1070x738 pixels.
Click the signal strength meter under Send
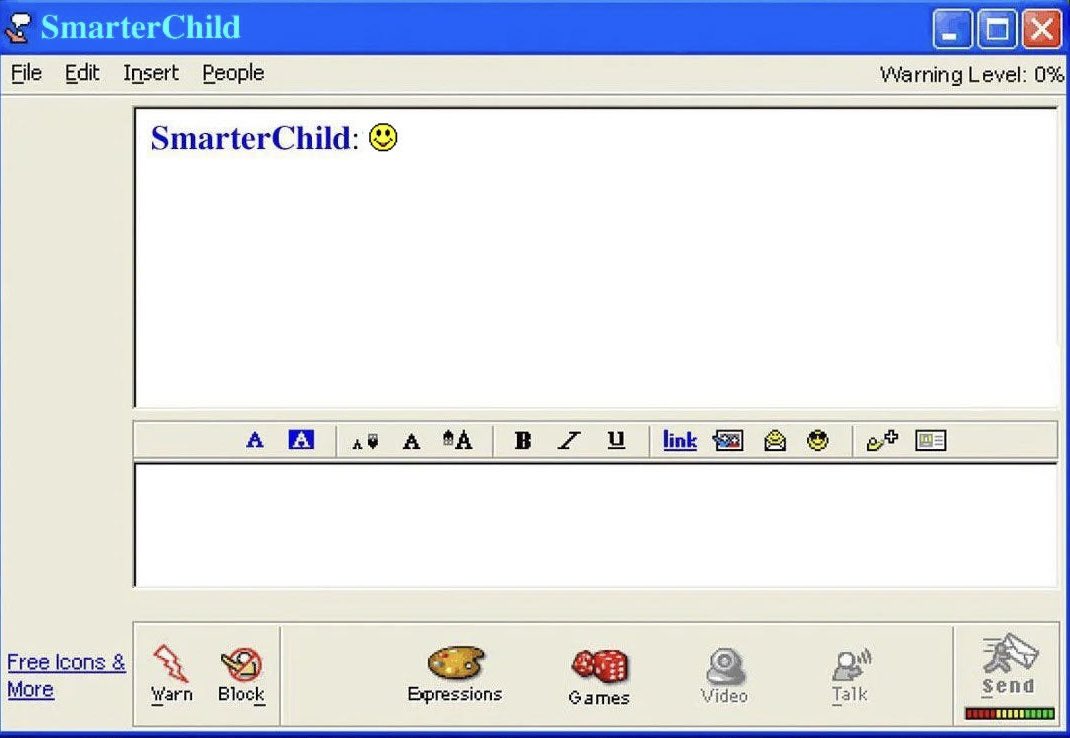(1010, 713)
